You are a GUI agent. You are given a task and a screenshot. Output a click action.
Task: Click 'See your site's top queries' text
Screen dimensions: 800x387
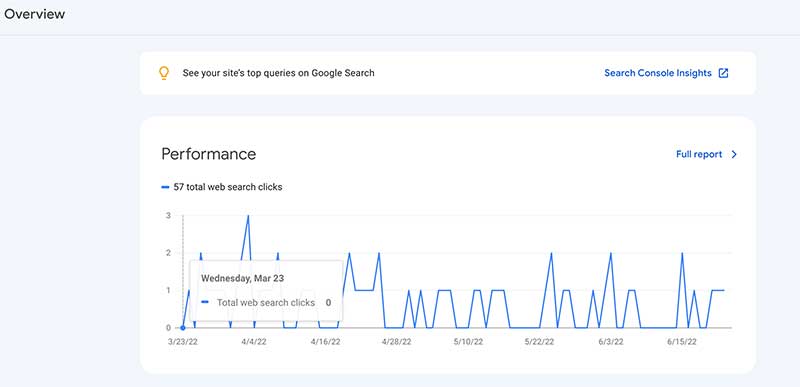click(x=279, y=73)
